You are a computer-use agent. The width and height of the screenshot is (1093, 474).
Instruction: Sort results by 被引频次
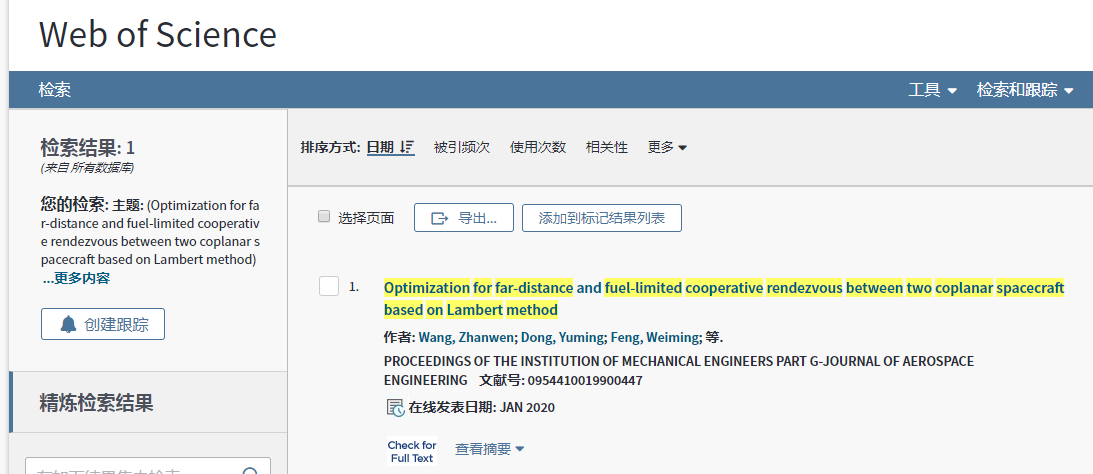tap(462, 147)
